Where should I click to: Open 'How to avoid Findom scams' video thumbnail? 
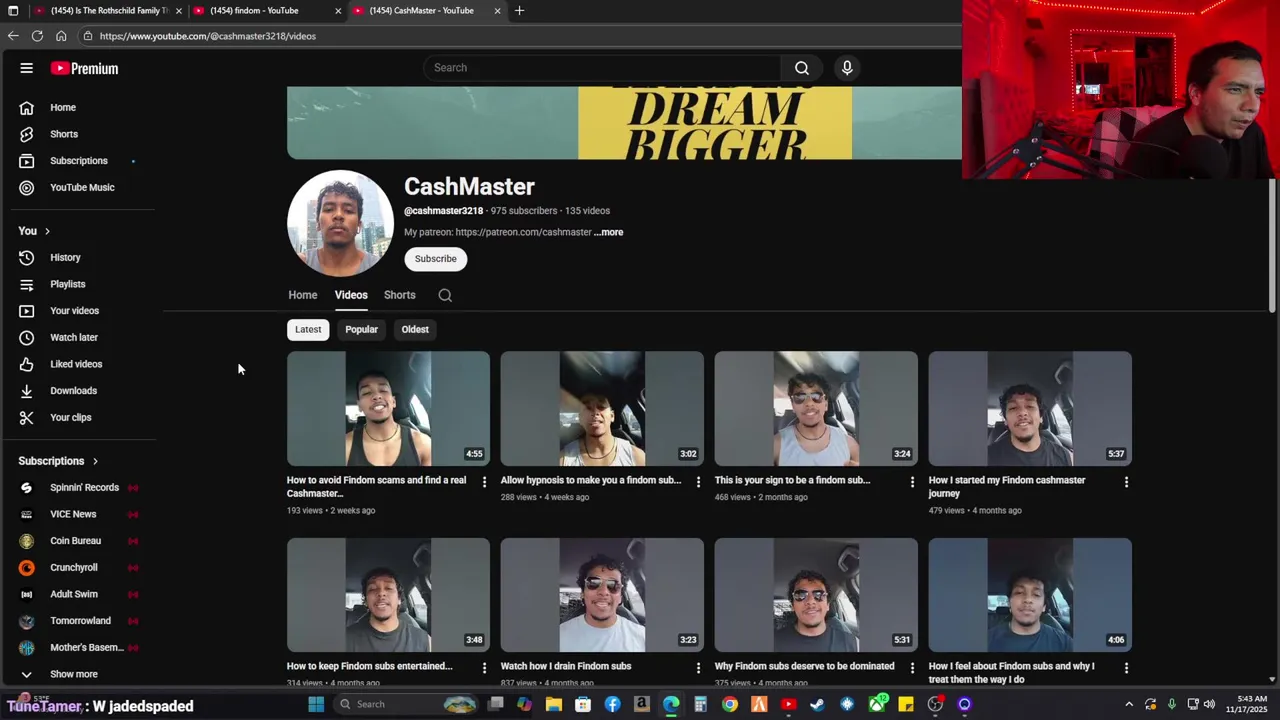(388, 408)
